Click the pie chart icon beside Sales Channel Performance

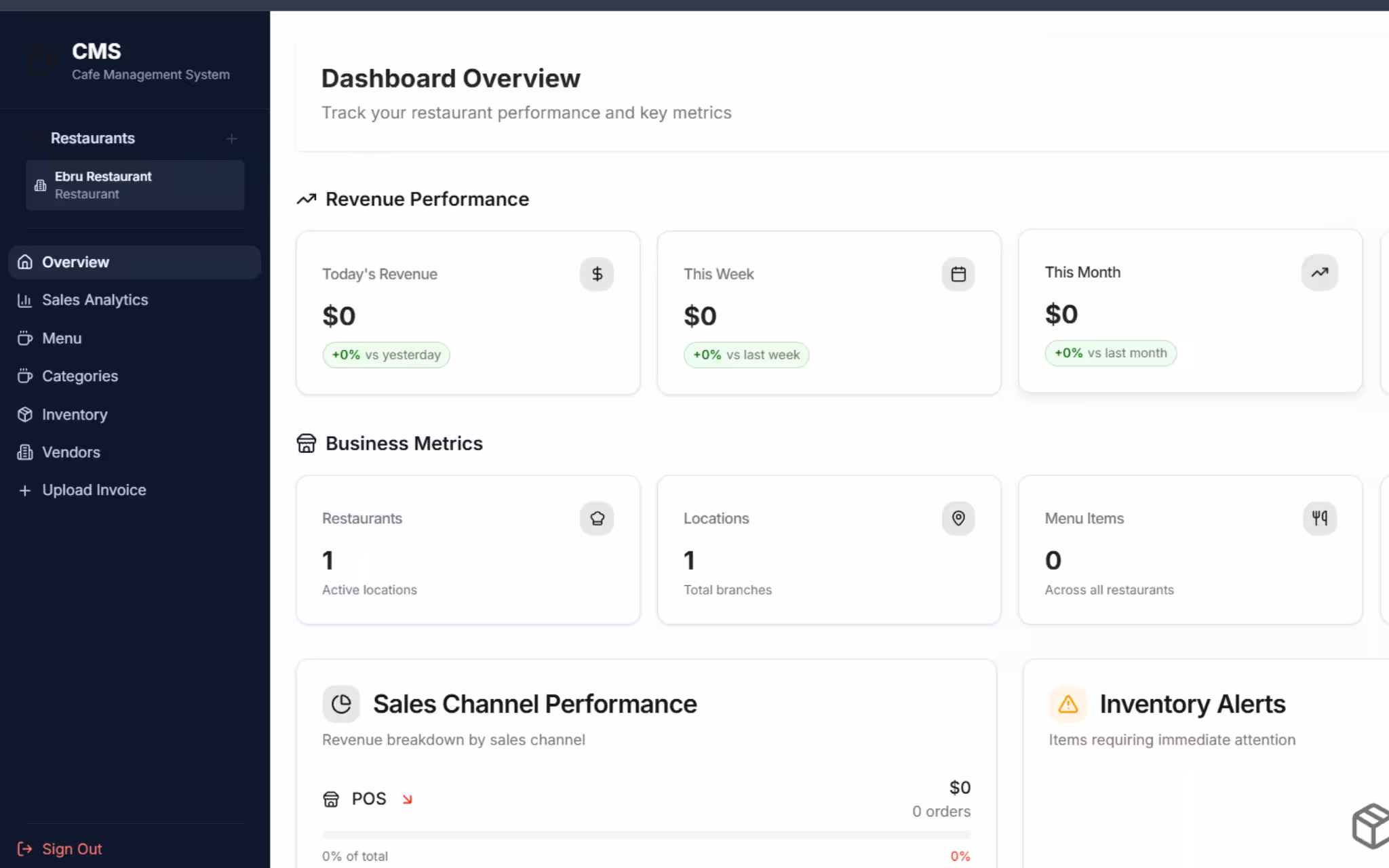pyautogui.click(x=341, y=704)
